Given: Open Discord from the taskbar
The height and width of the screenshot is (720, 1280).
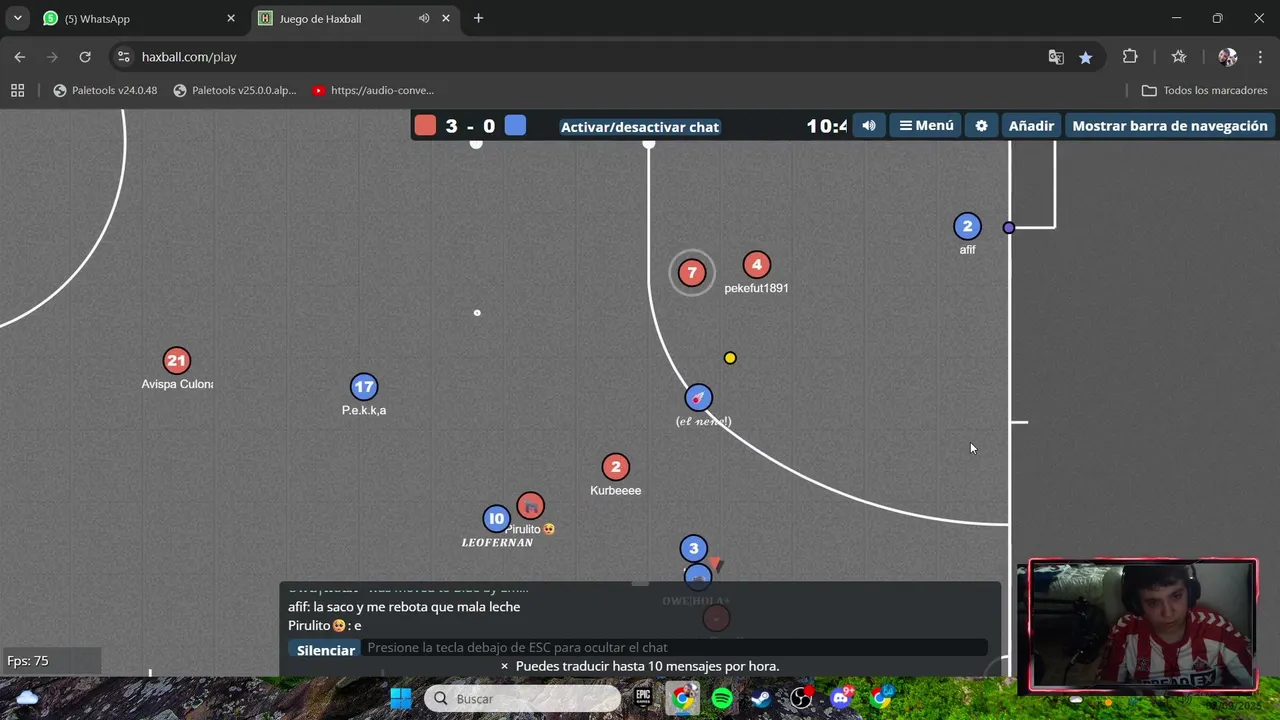Looking at the screenshot, I should (x=841, y=698).
